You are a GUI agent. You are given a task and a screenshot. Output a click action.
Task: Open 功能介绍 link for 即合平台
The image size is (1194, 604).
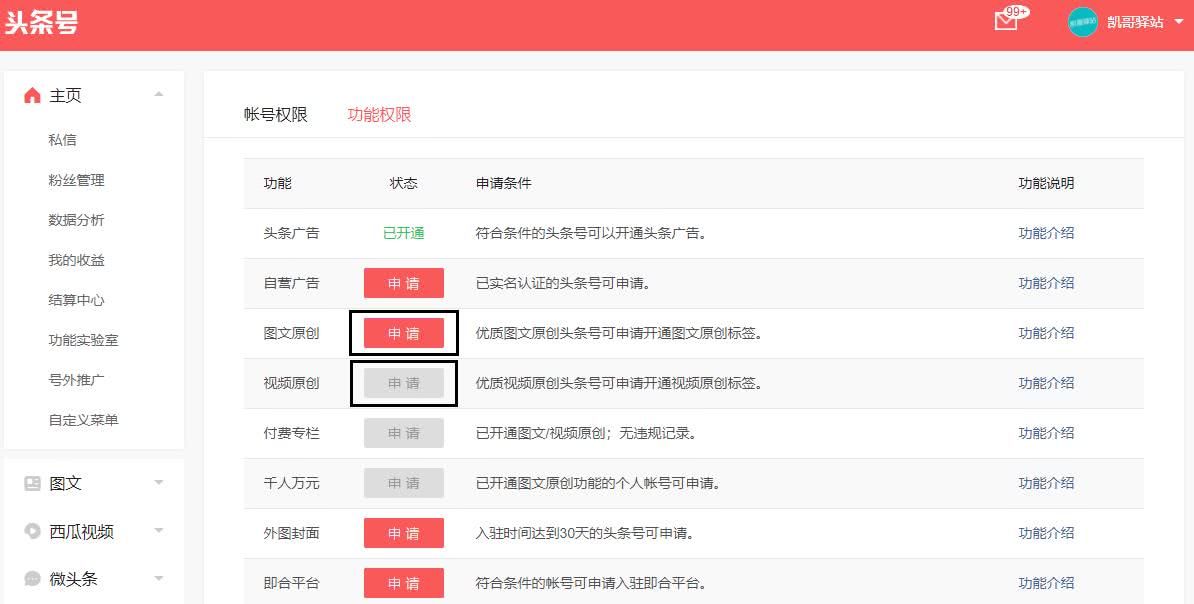pos(1046,583)
